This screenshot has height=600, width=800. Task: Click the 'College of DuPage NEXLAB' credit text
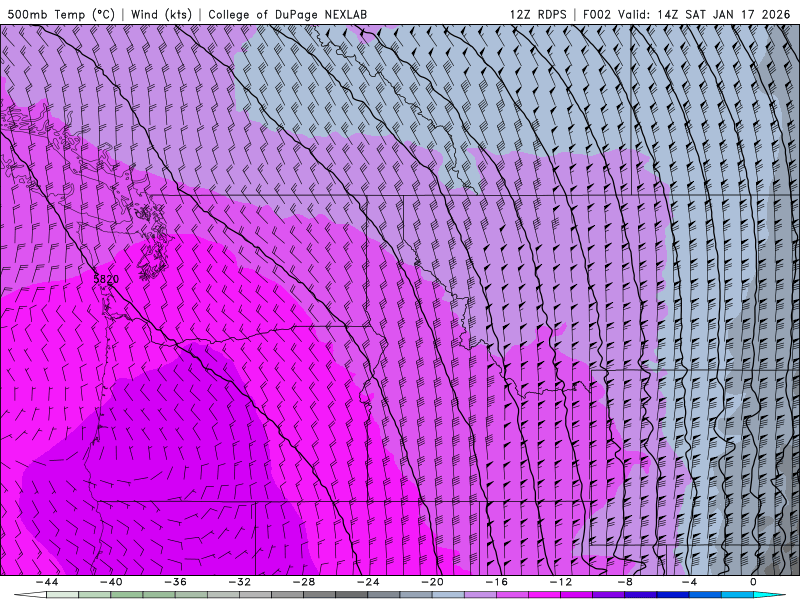click(x=287, y=14)
